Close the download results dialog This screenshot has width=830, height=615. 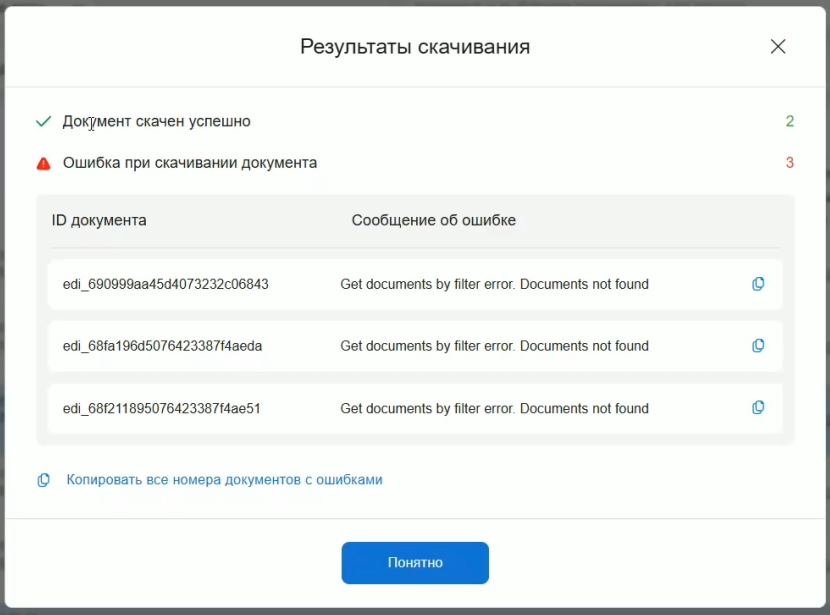click(778, 46)
